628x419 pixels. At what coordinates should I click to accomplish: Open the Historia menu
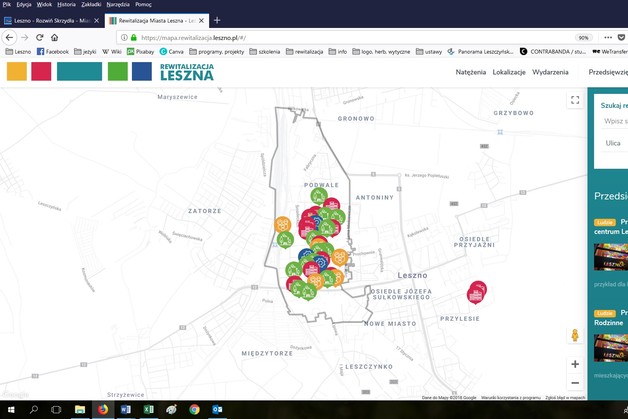pos(66,4)
